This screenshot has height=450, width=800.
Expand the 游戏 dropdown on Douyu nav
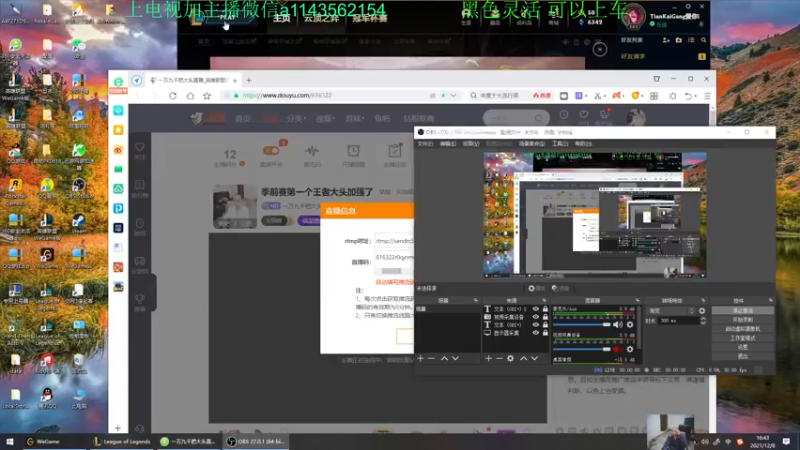tap(354, 118)
